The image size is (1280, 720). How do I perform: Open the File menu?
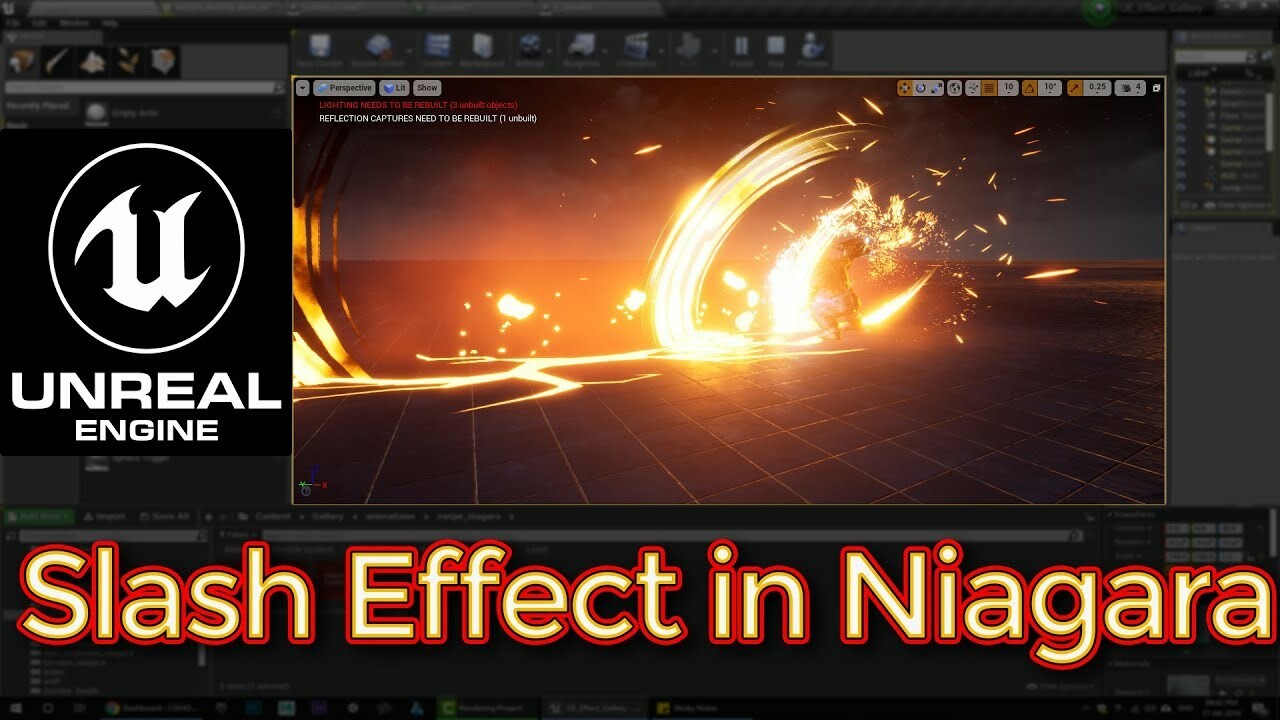click(x=12, y=22)
